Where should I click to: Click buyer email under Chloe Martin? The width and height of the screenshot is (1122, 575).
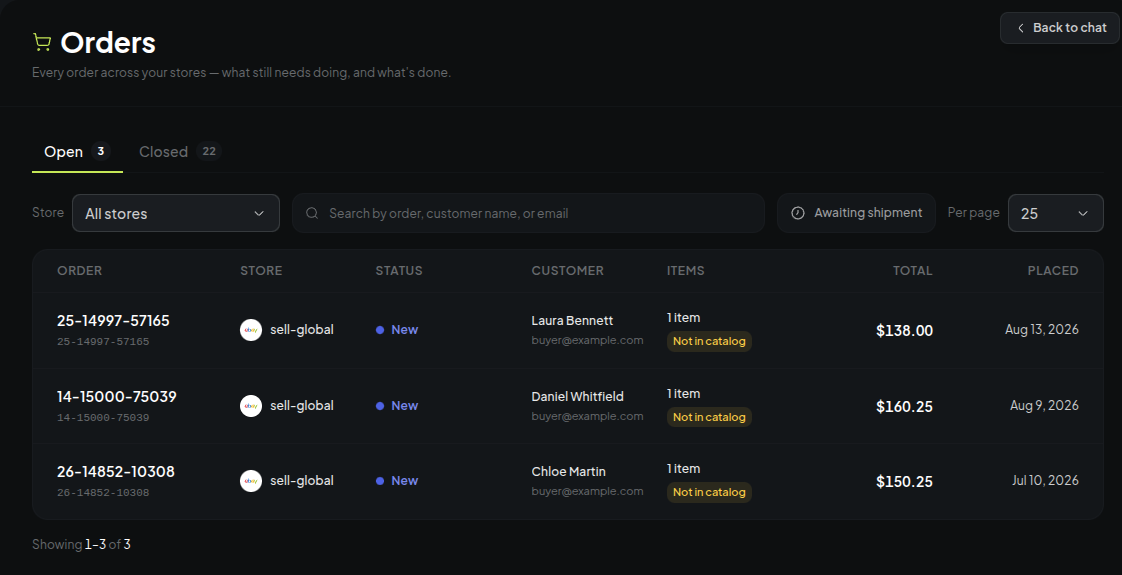[587, 491]
